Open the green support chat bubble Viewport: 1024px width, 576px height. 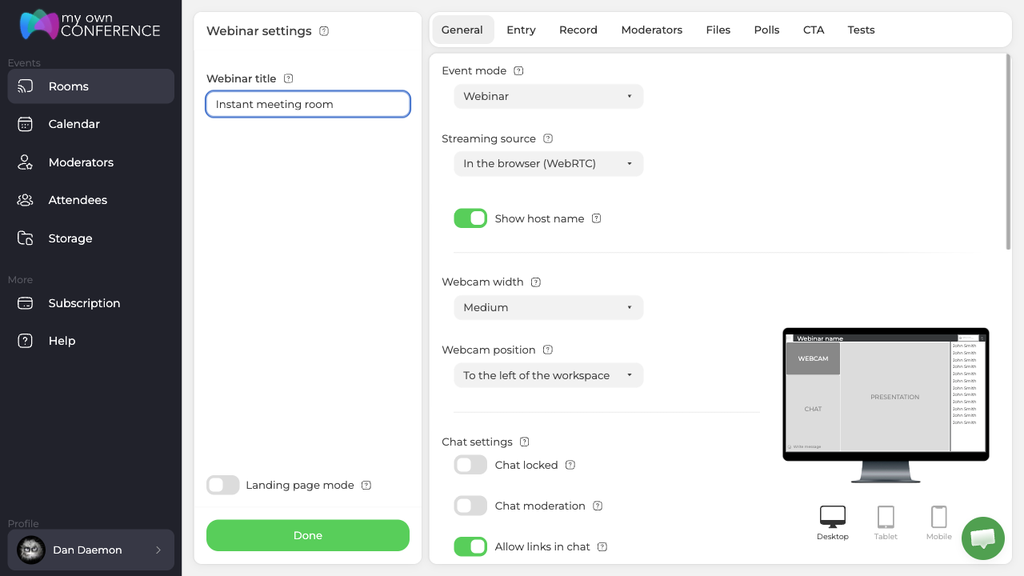pos(983,538)
